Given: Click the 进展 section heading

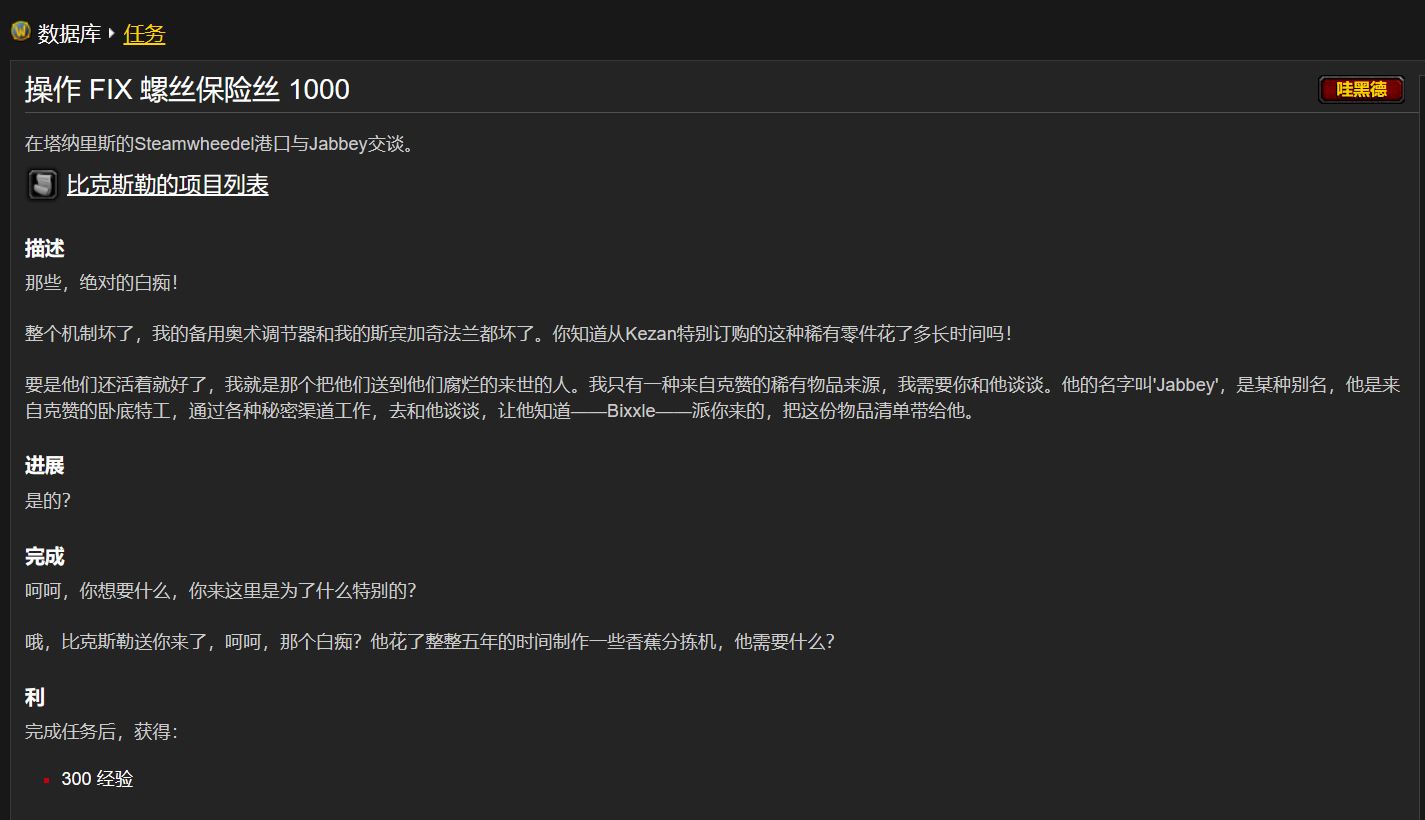Looking at the screenshot, I should click(45, 465).
